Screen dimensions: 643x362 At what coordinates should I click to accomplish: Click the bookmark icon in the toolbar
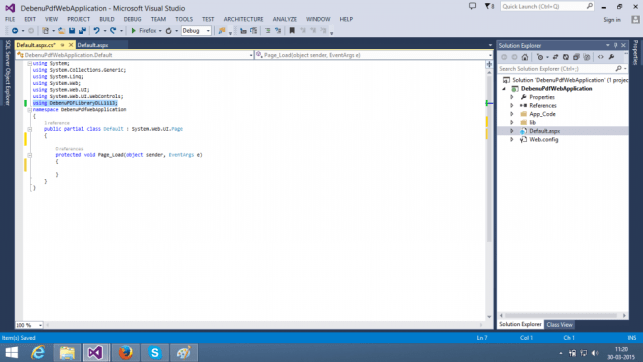(292, 31)
